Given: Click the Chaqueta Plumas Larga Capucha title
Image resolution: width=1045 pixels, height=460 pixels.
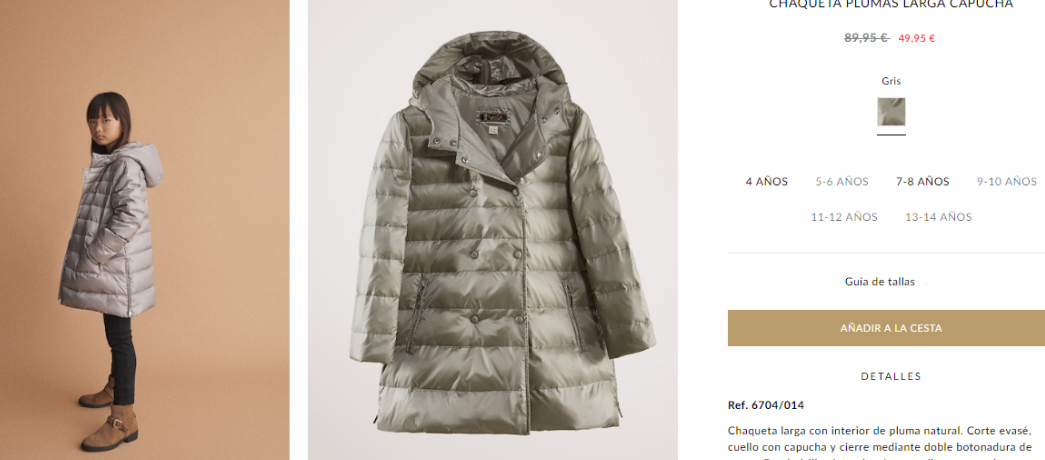Looking at the screenshot, I should (x=891, y=4).
